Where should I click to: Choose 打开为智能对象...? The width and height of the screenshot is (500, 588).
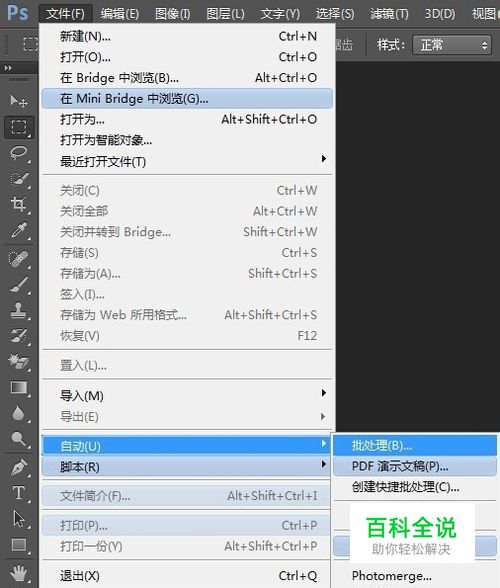tap(187, 140)
